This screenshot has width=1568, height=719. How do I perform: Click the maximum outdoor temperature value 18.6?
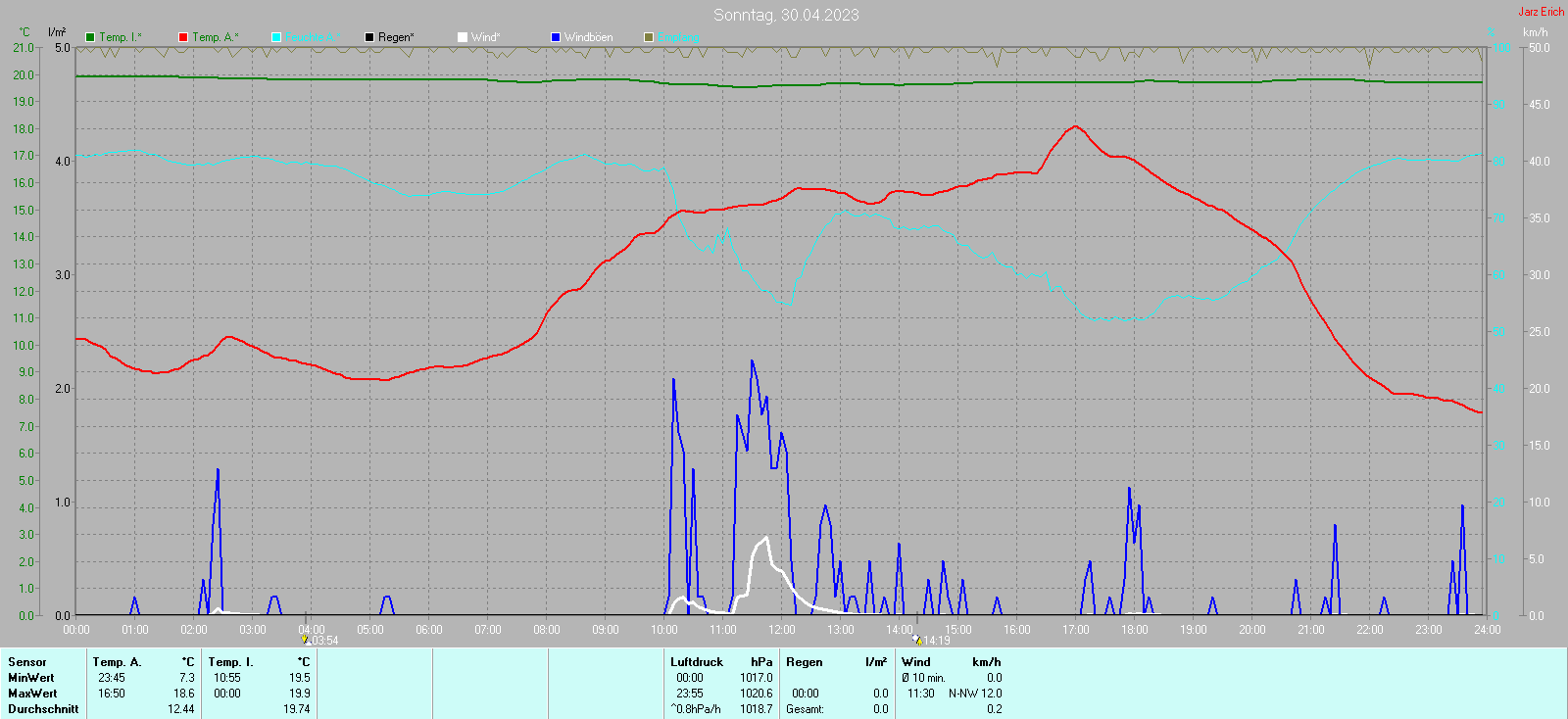pos(184,694)
